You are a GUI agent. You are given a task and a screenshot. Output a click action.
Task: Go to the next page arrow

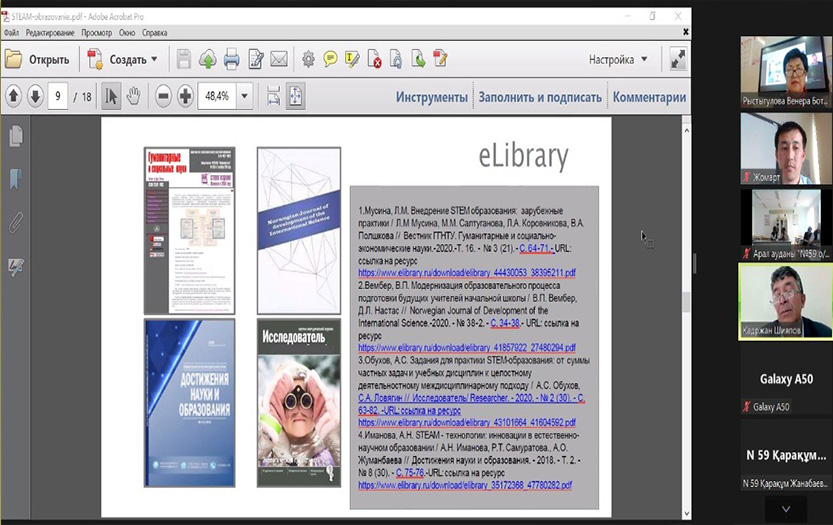pyautogui.click(x=35, y=97)
